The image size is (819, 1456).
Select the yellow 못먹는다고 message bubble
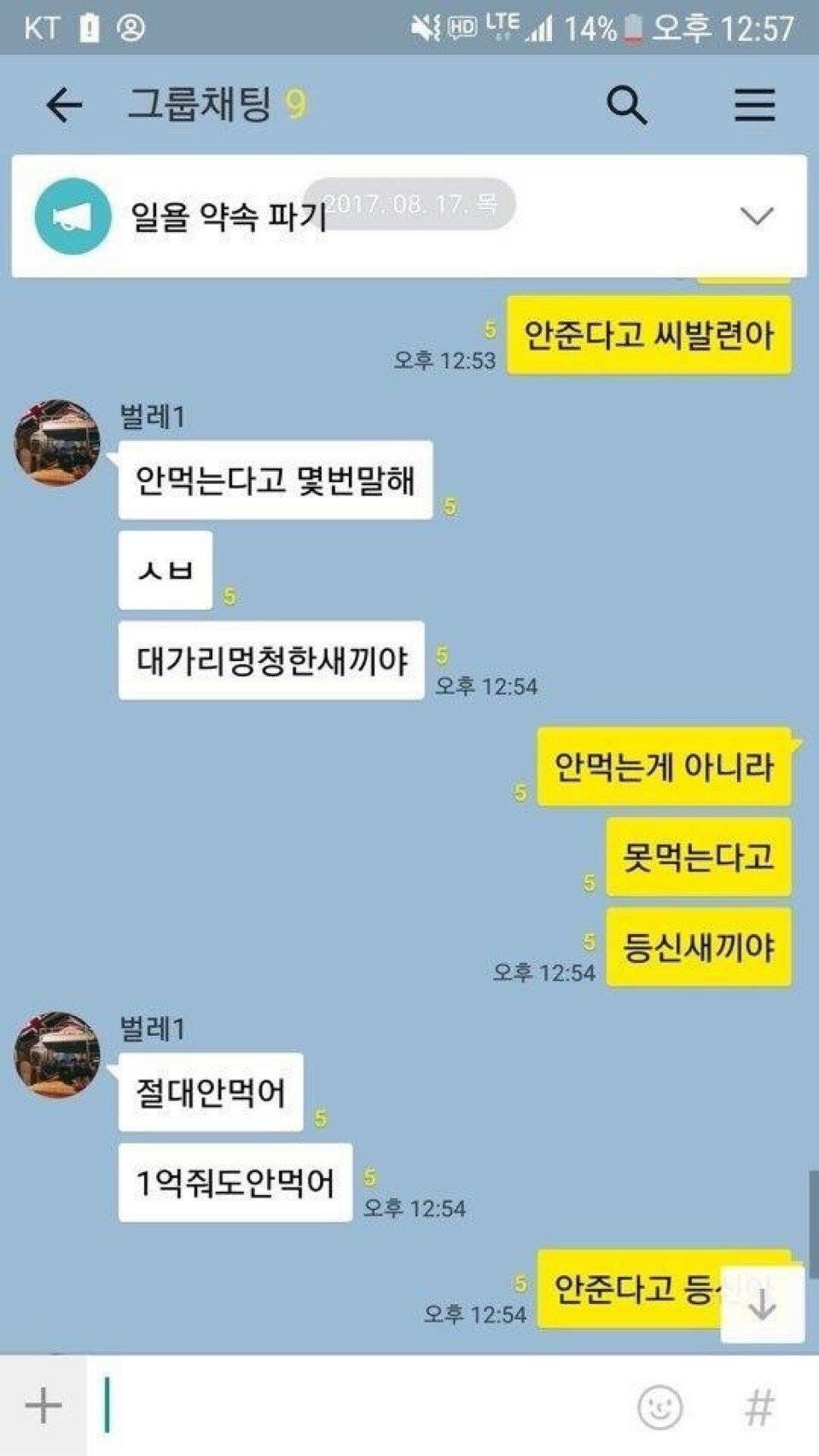[x=699, y=856]
